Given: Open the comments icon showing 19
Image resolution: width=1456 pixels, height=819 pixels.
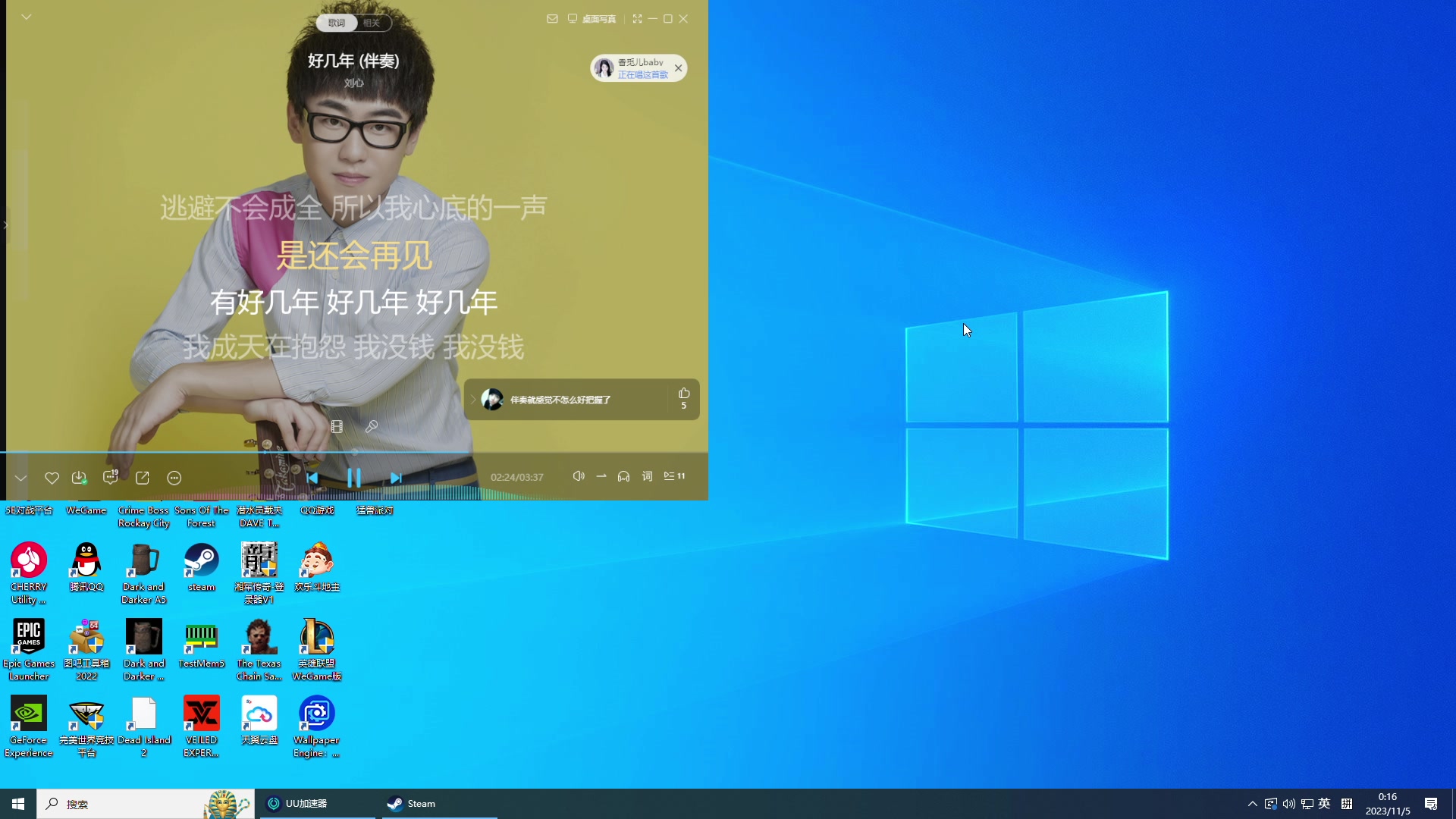Looking at the screenshot, I should [x=111, y=477].
